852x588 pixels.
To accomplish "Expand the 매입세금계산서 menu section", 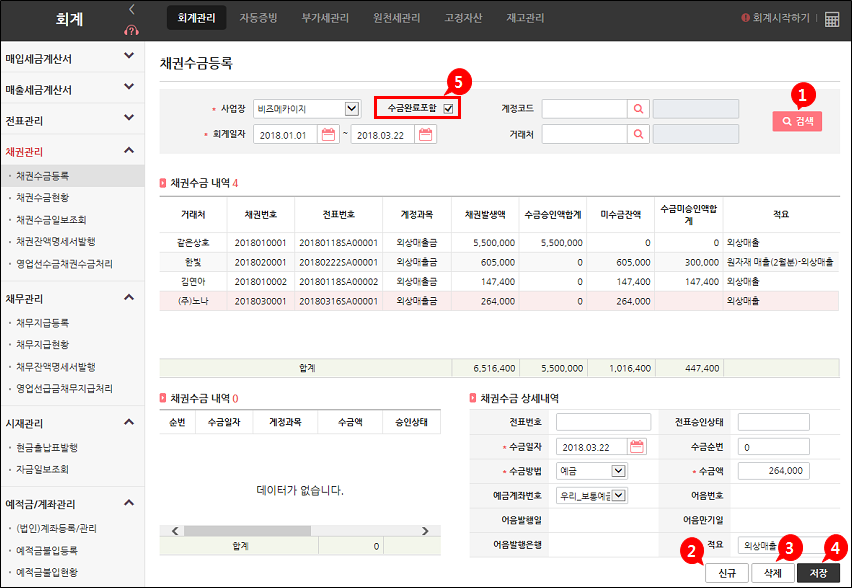I will coord(129,55).
